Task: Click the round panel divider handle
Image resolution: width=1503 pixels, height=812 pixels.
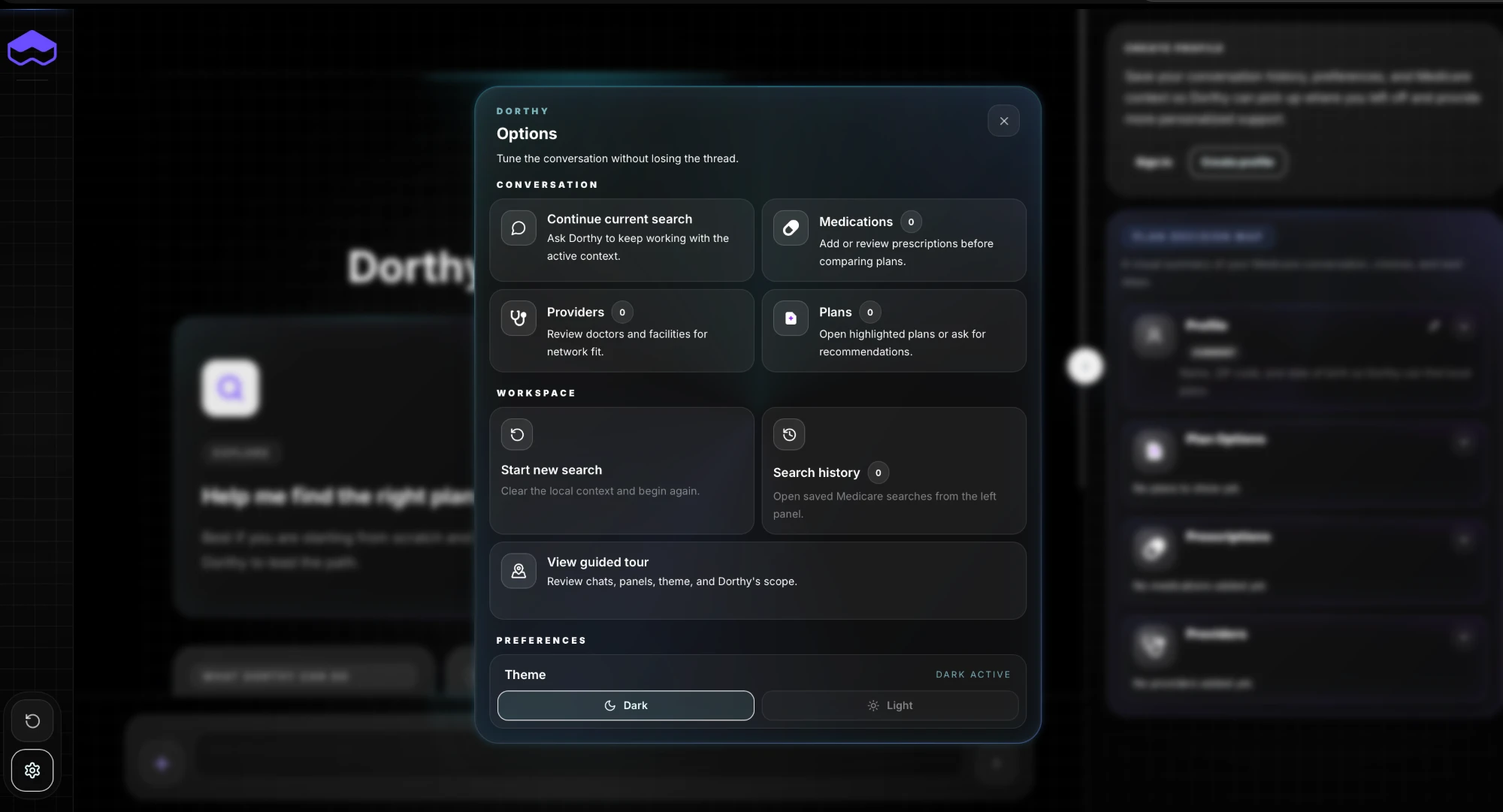Action: pyautogui.click(x=1084, y=367)
